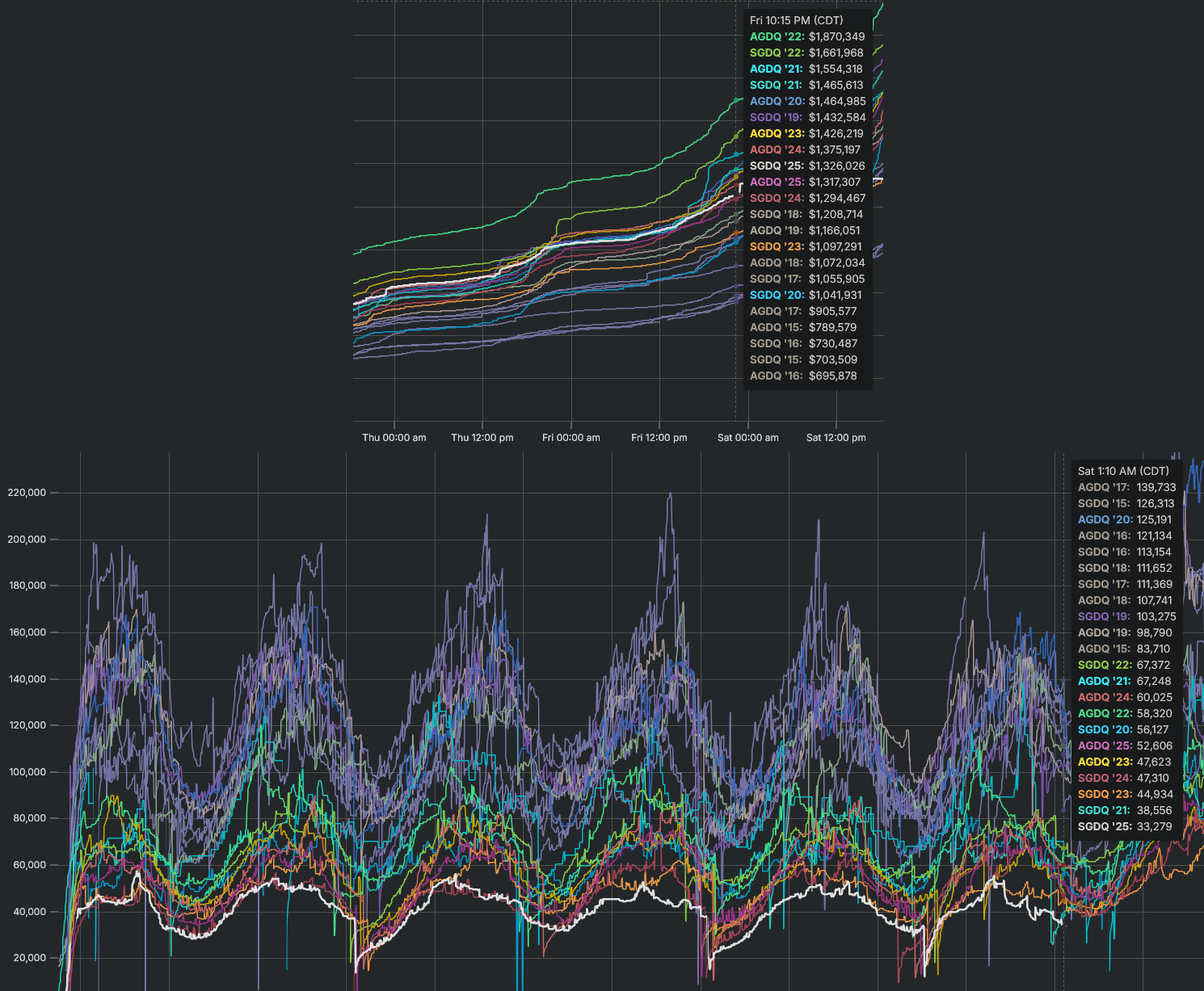Click the AGDQ '25 52,606 viewers row
The height and width of the screenshot is (991, 1204).
(1125, 745)
